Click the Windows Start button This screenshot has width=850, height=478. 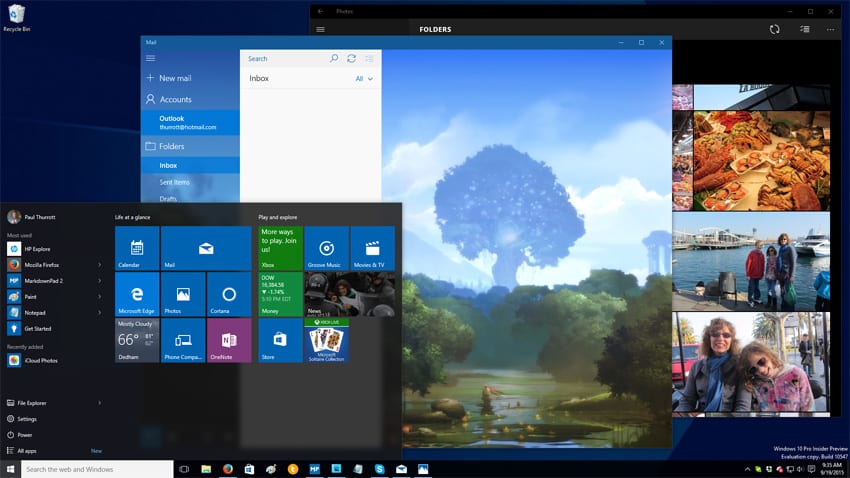pyautogui.click(x=10, y=469)
